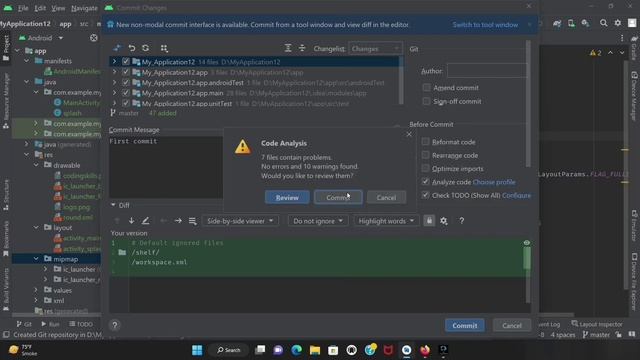Open the Changelist dropdown
This screenshot has height=360, width=640.
pos(375,49)
